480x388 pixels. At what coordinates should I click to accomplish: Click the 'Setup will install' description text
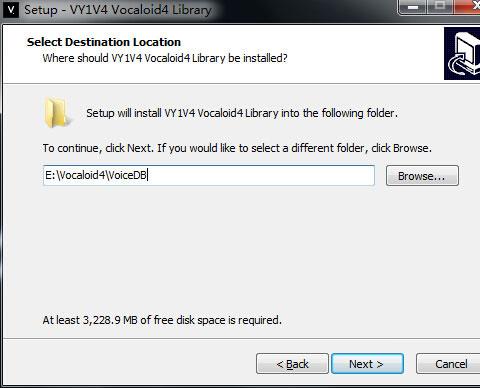tap(242, 113)
